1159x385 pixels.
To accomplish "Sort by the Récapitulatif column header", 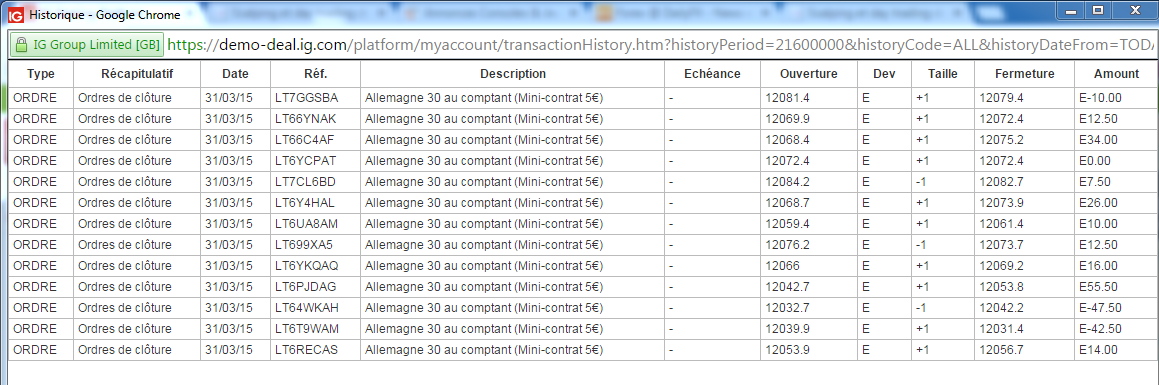I will click(x=137, y=74).
